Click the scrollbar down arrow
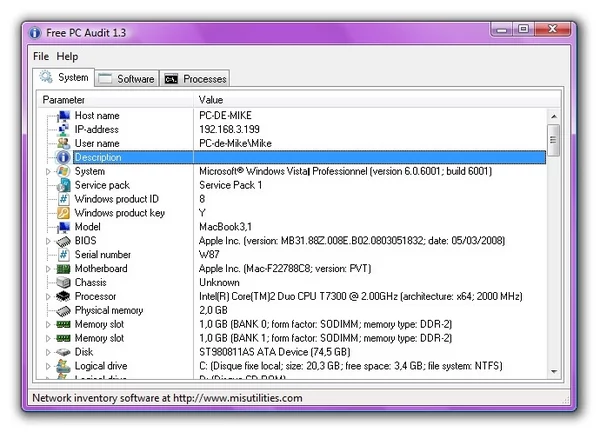This screenshot has width=600, height=432. click(x=554, y=372)
